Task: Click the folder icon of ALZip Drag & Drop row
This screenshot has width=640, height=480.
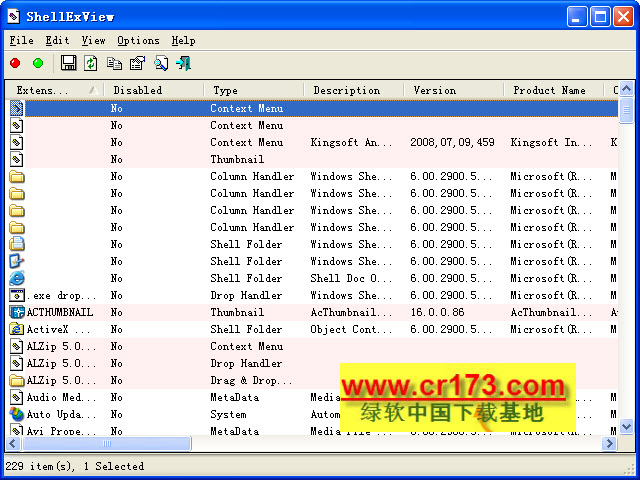Action: pyautogui.click(x=17, y=380)
